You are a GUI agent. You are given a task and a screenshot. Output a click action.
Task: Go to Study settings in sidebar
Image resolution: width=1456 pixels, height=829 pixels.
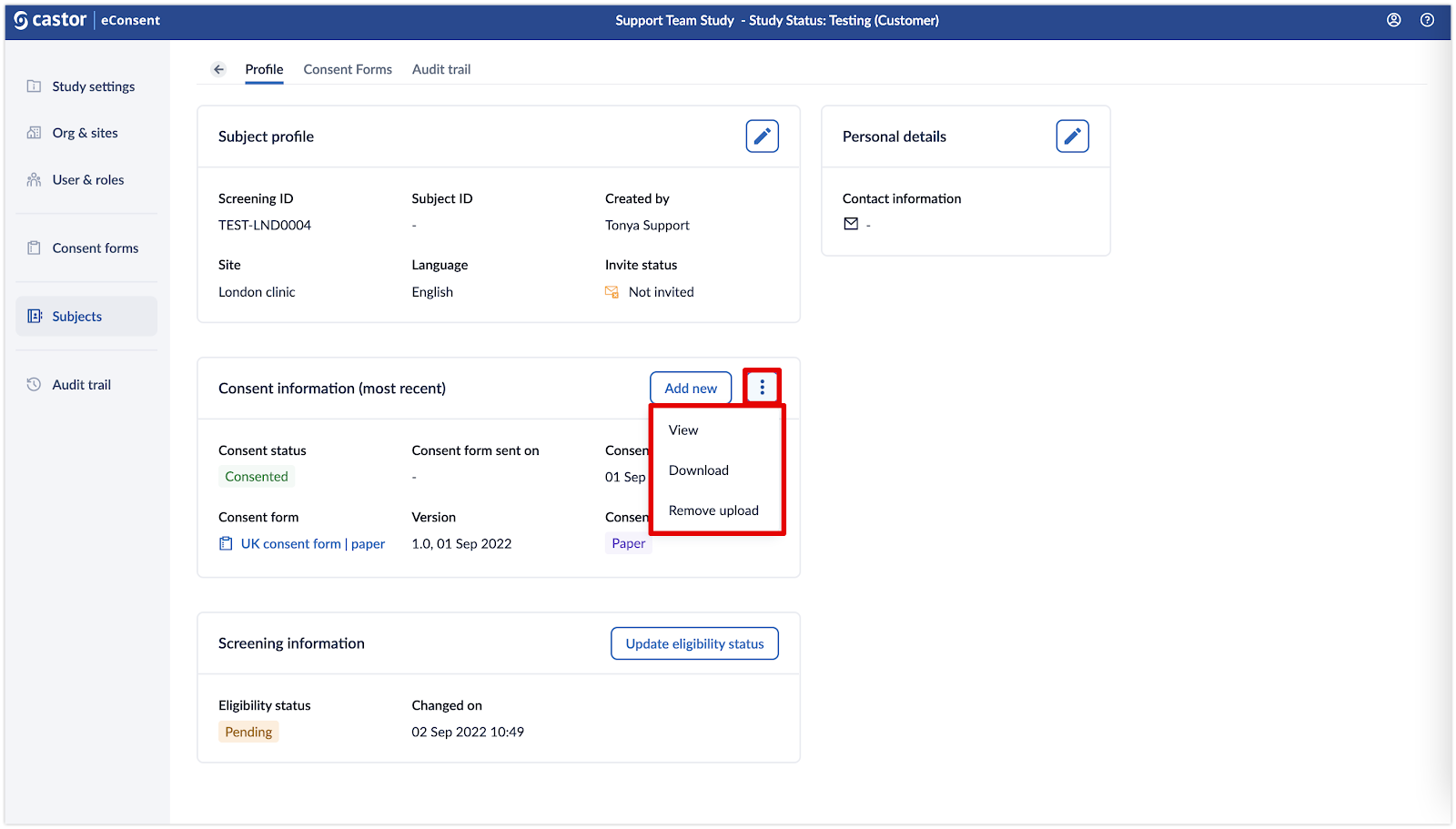94,86
